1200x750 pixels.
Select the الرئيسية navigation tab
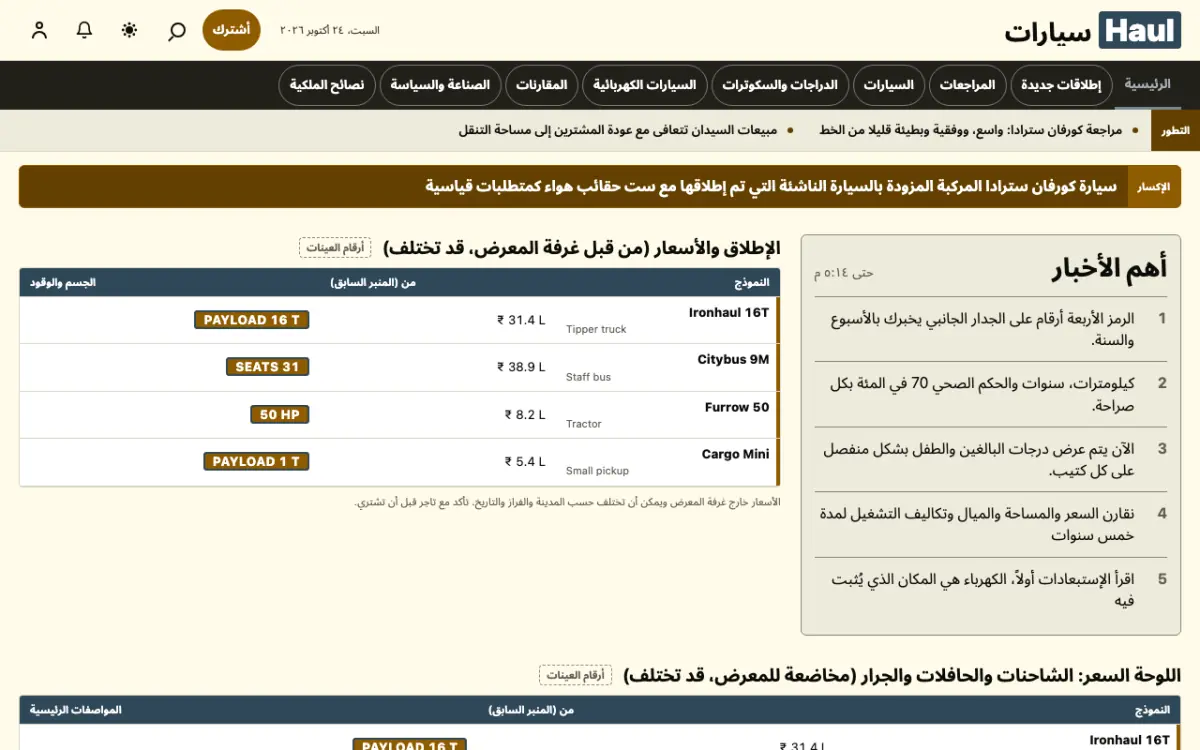(x=1147, y=85)
